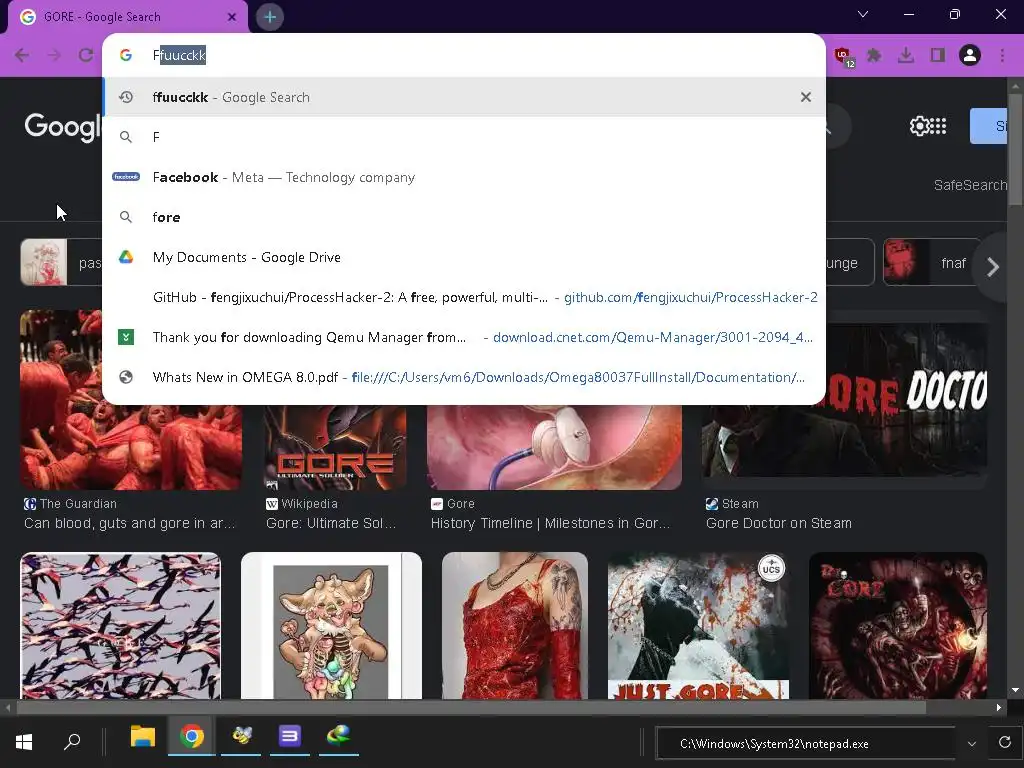Open the Chrome profile avatar

pos(970,55)
